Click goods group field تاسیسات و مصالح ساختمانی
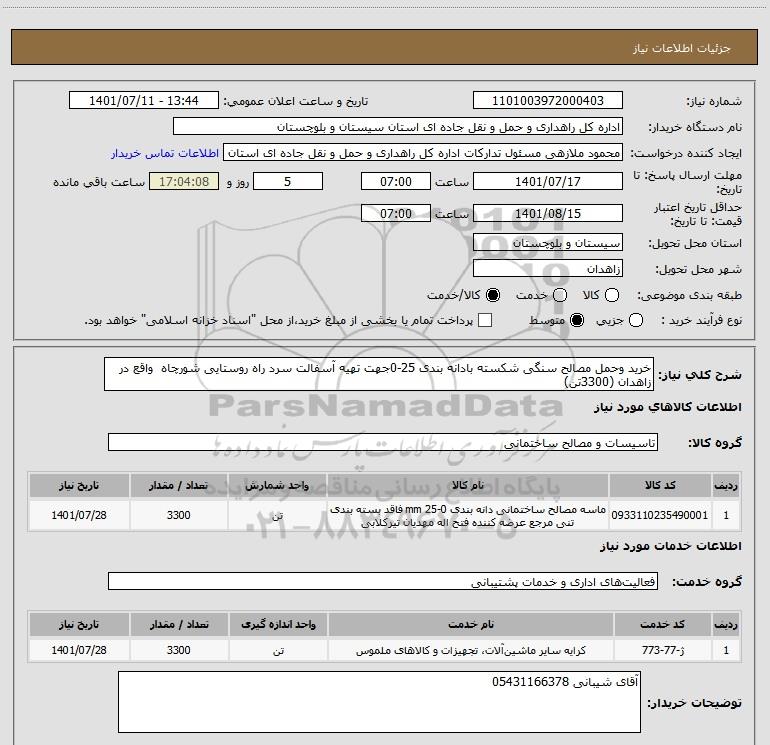Image resolution: width=770 pixels, height=745 pixels. (383, 442)
